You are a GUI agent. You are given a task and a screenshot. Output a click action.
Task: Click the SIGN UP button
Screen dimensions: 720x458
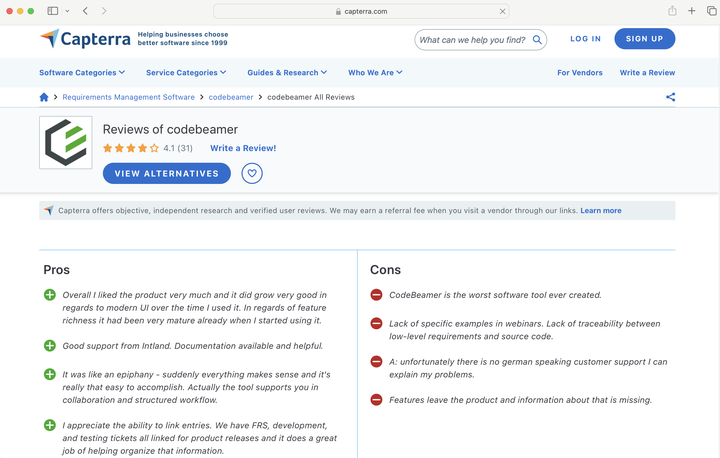tap(645, 39)
